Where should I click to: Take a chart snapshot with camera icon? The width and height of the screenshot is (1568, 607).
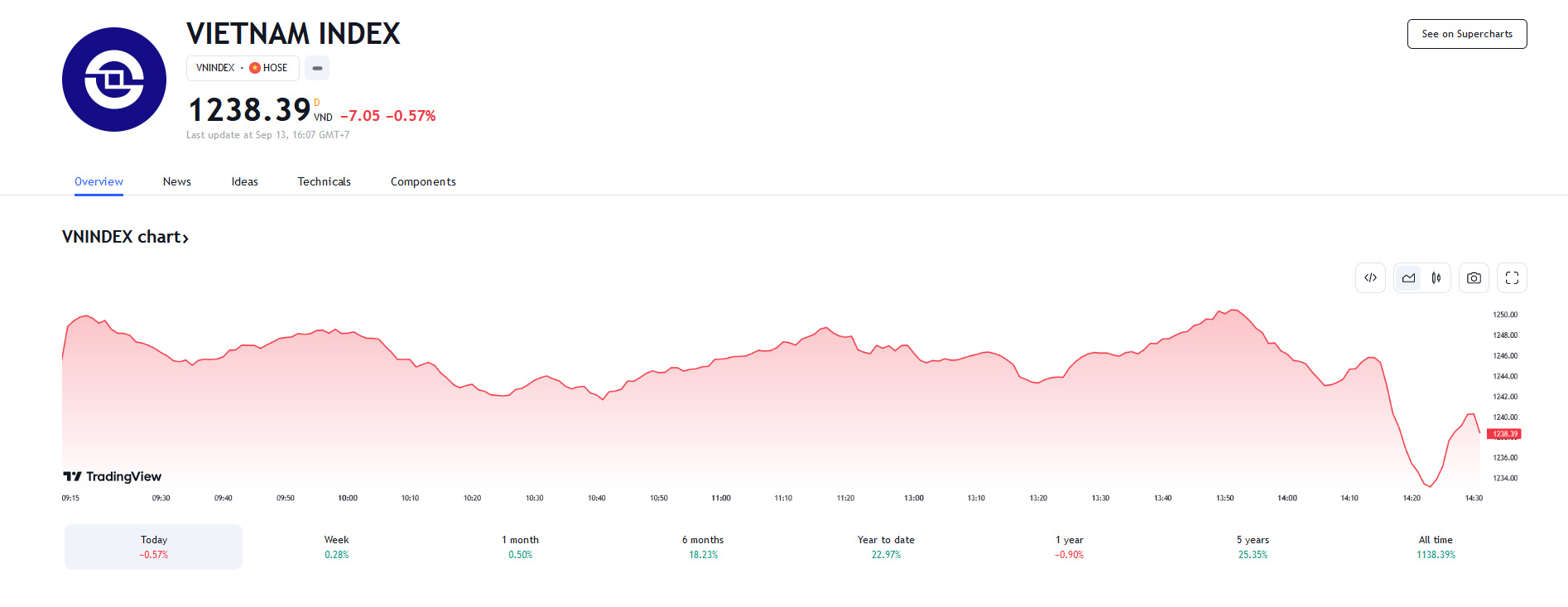[x=1474, y=278]
